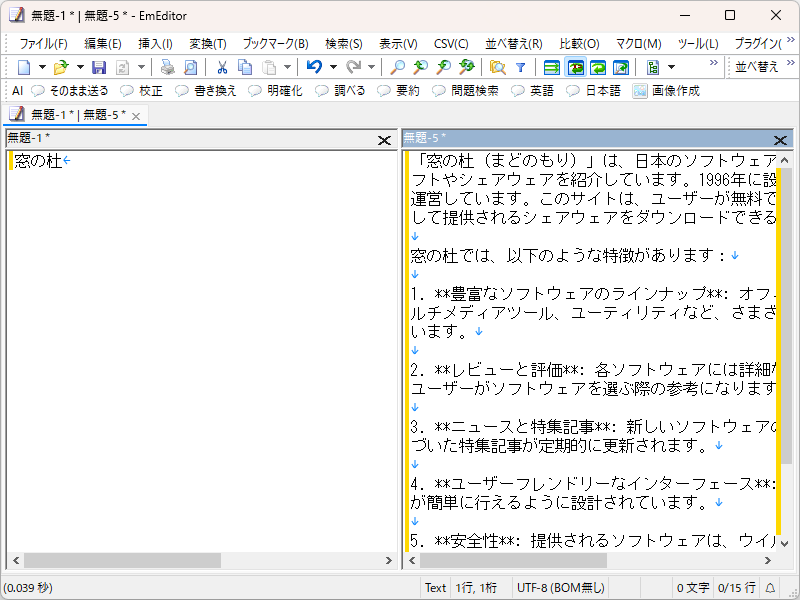Create a new file with the New icon
Image resolution: width=800 pixels, height=600 pixels.
click(x=24, y=67)
